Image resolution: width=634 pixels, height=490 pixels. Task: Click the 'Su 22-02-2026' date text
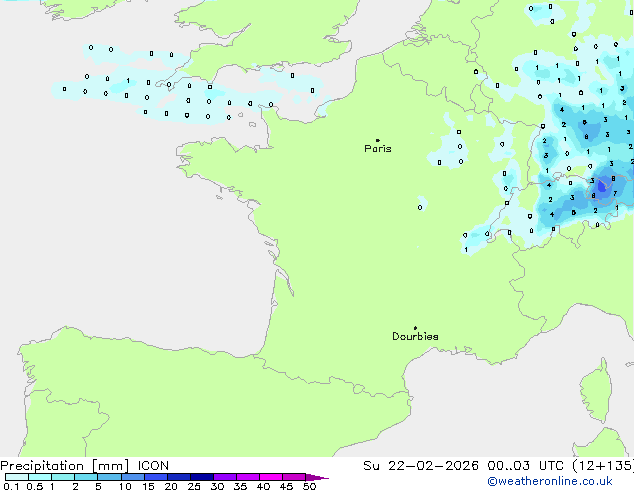pyautogui.click(x=421, y=466)
